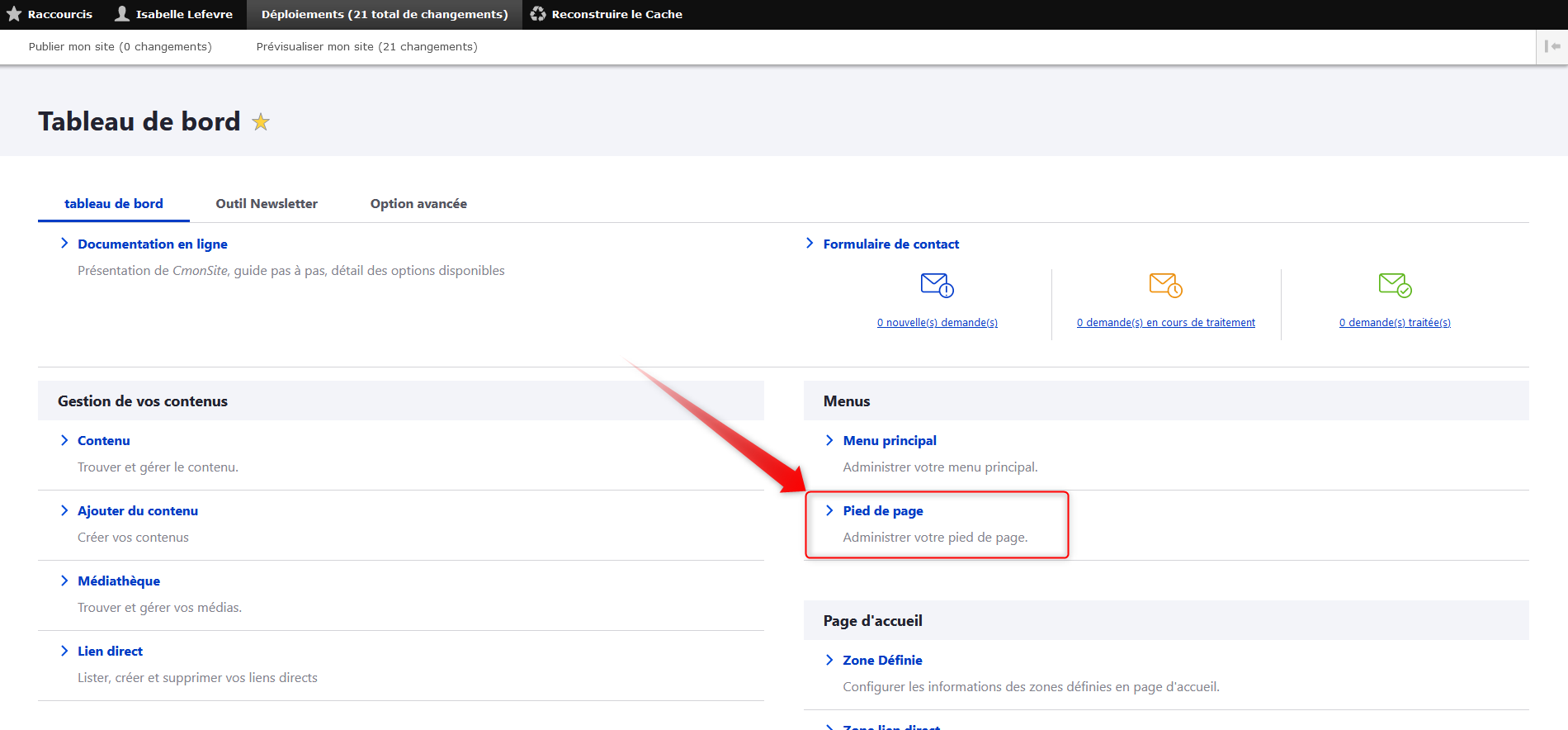Open the Pied de page link

[x=882, y=511]
